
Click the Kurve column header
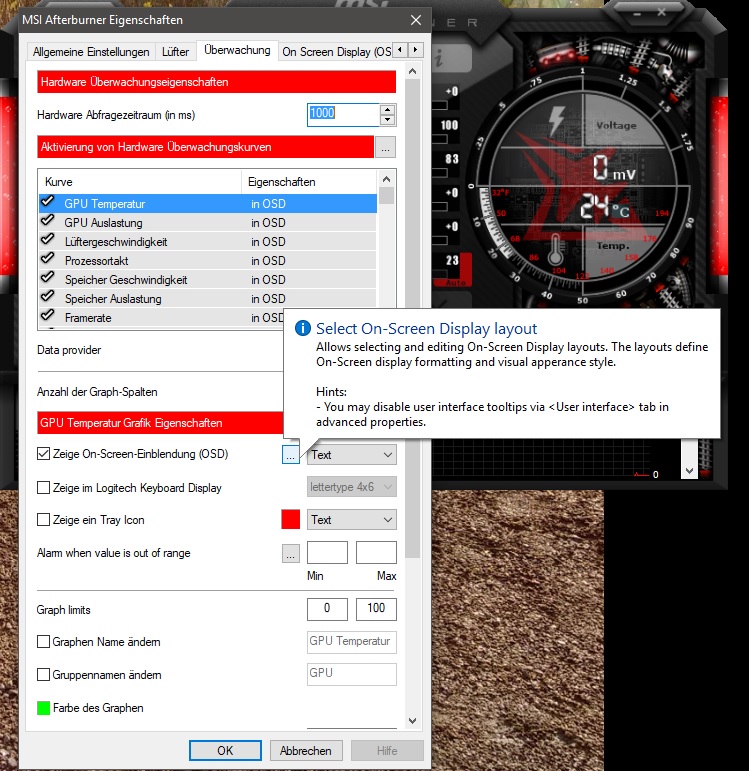pos(140,182)
